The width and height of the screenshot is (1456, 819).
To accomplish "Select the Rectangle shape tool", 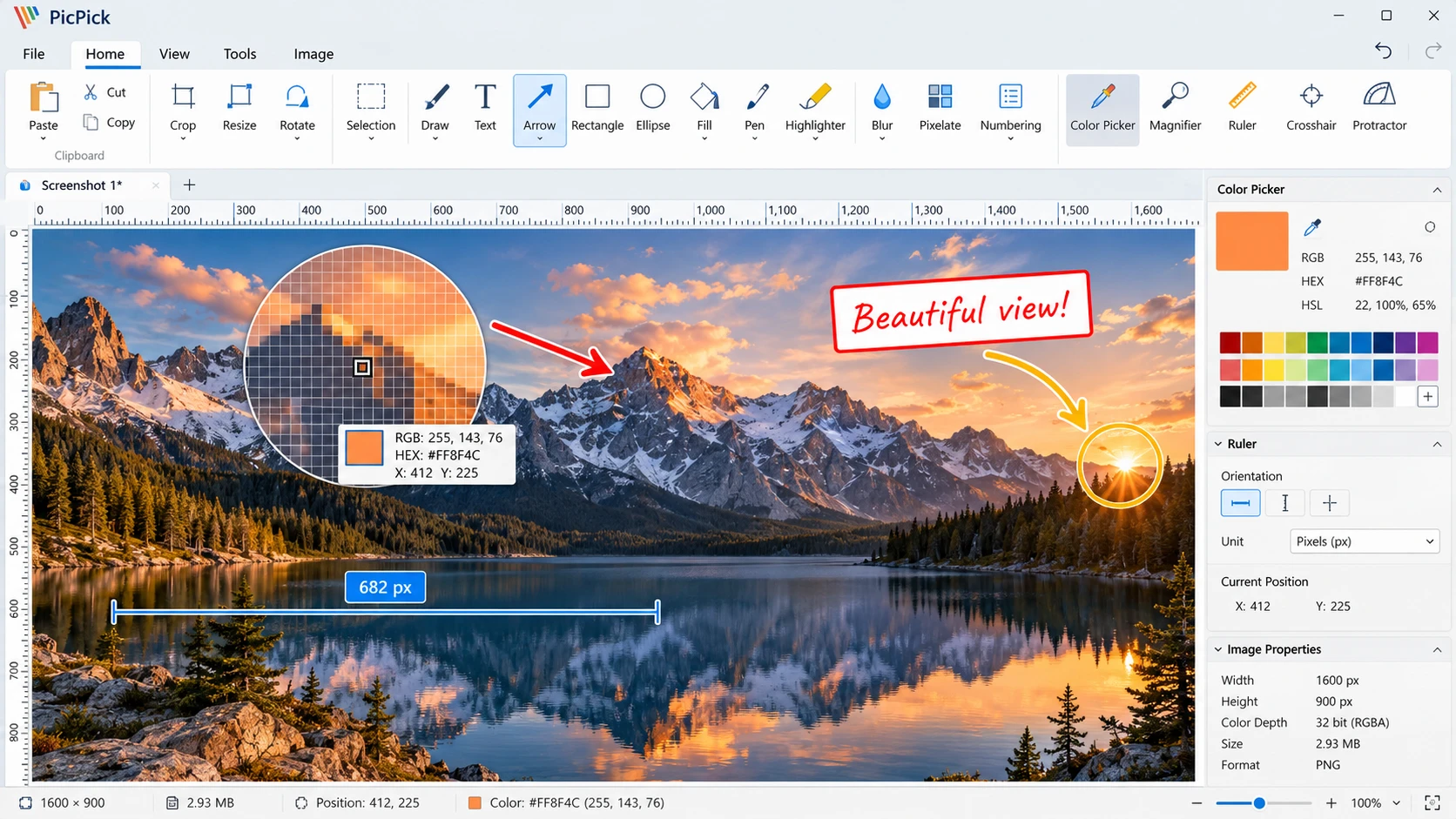I will (597, 109).
